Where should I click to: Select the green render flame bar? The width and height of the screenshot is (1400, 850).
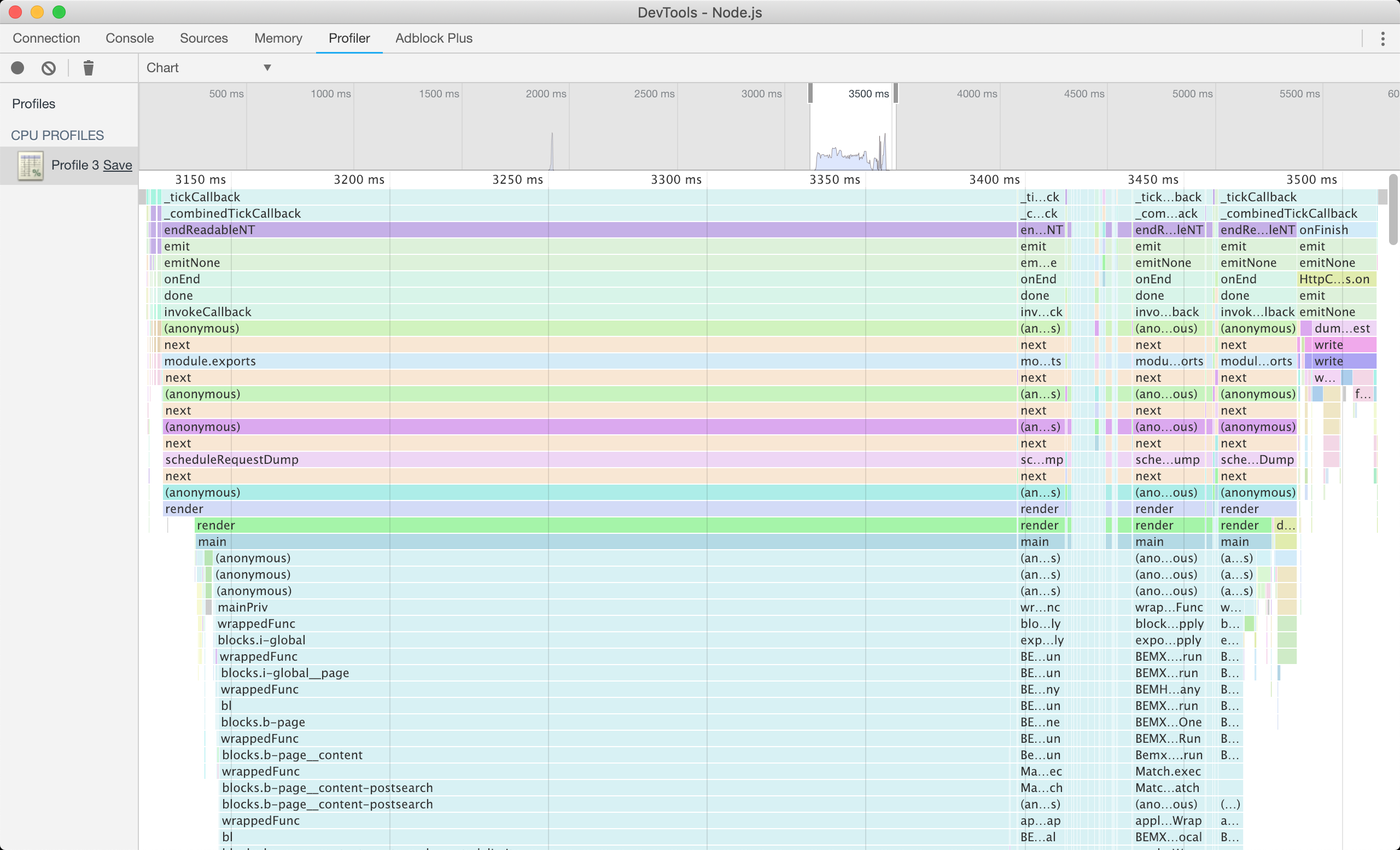coord(606,526)
